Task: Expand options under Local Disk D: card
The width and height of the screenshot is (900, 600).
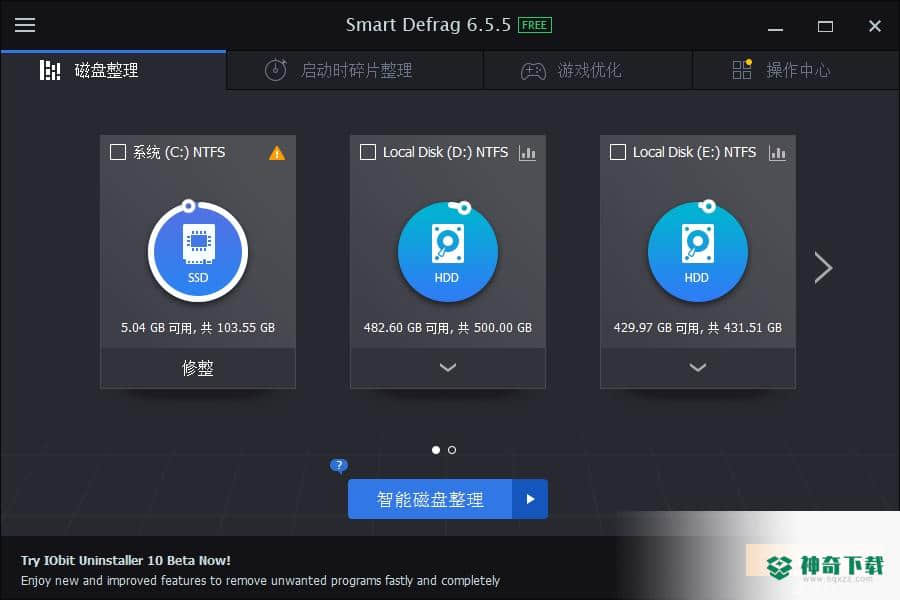Action: click(448, 367)
